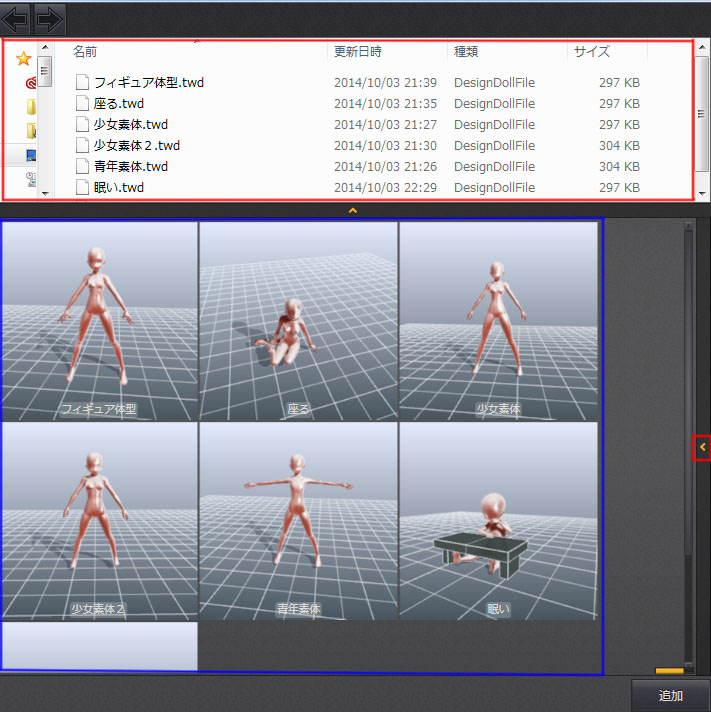Select the 座る.twd file icon
Viewport: 711px width, 712px height.
(83, 104)
